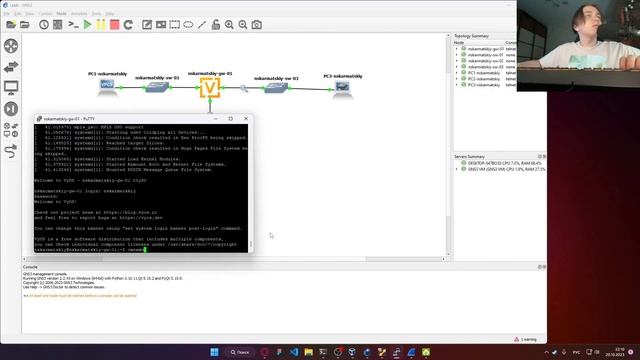
Task: Stop all nodes with red square button
Action: point(115,25)
